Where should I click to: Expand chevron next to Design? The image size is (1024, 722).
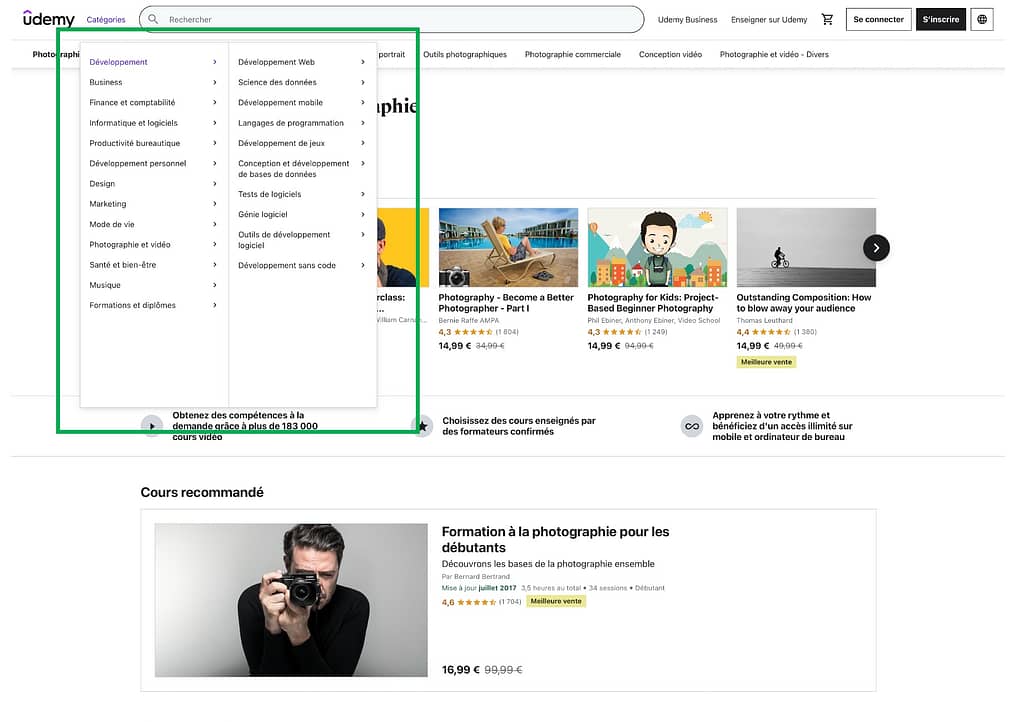tap(214, 183)
